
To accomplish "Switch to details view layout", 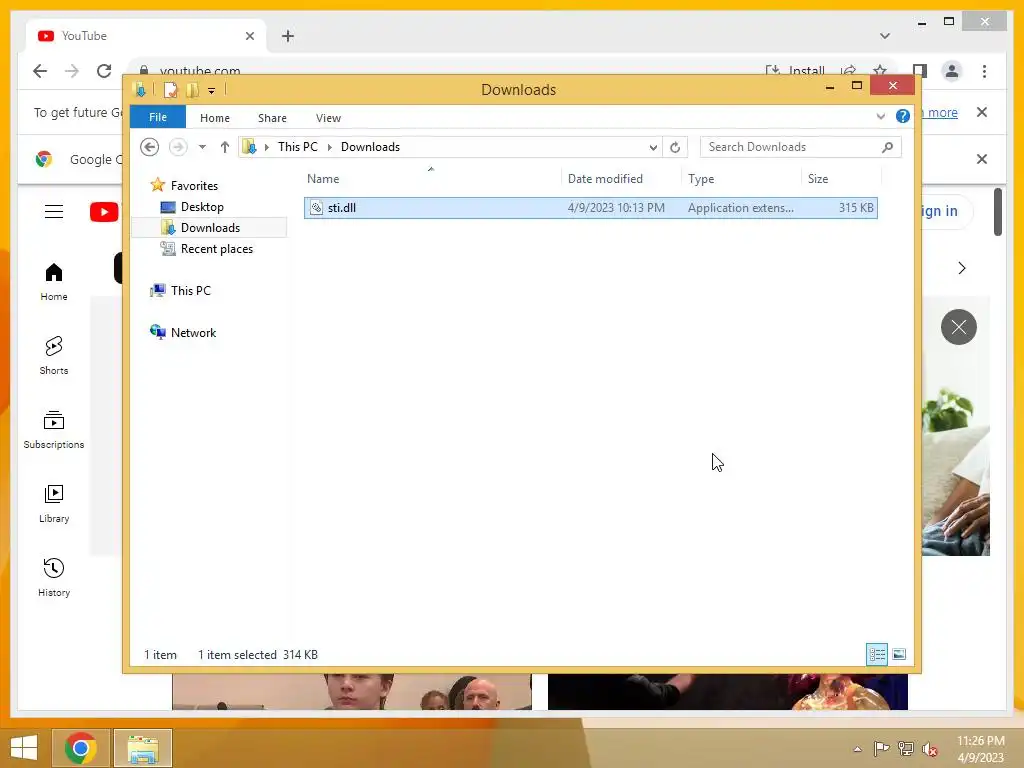I will coord(876,654).
